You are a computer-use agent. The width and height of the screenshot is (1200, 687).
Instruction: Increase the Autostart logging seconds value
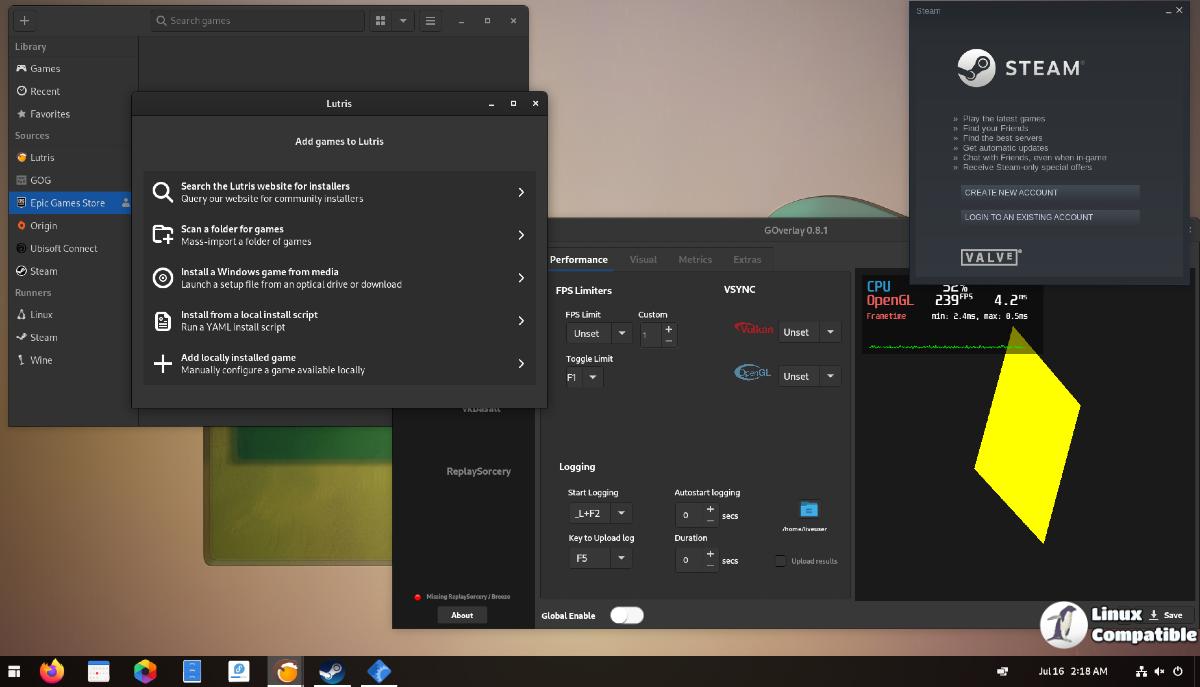point(710,508)
